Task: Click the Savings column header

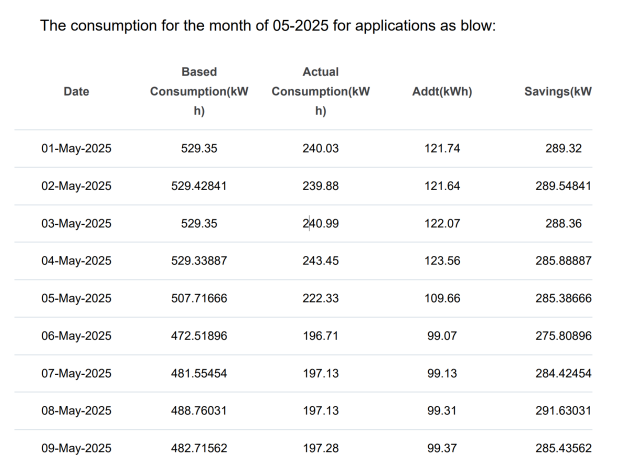Action: [558, 92]
